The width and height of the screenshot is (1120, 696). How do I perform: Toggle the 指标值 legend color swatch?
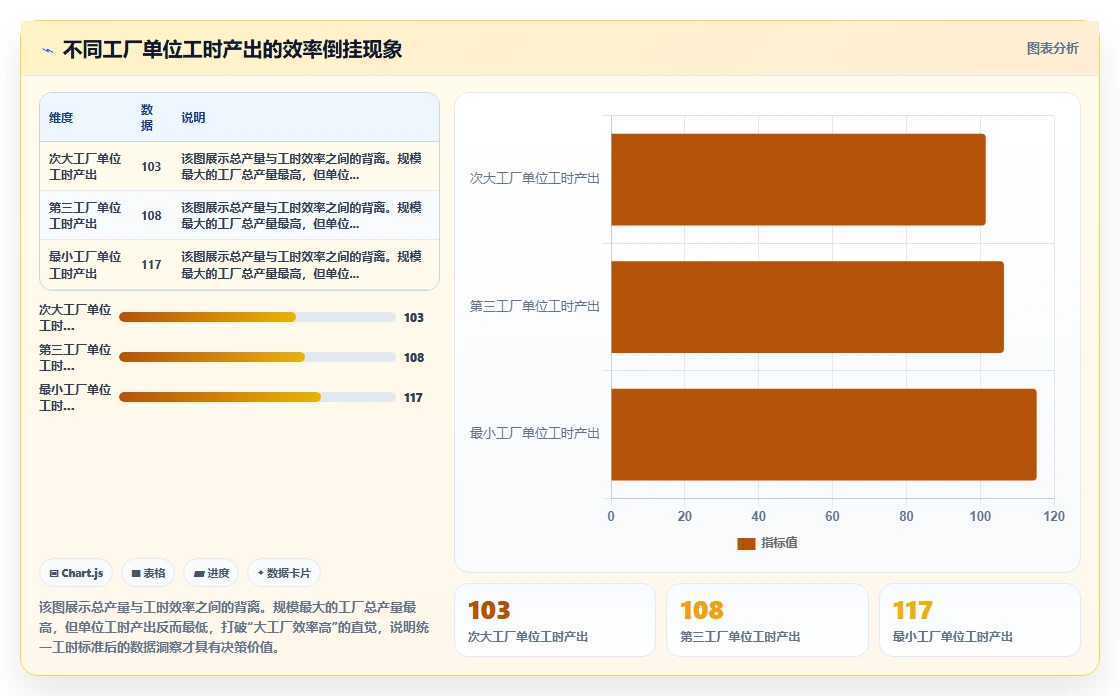click(746, 544)
